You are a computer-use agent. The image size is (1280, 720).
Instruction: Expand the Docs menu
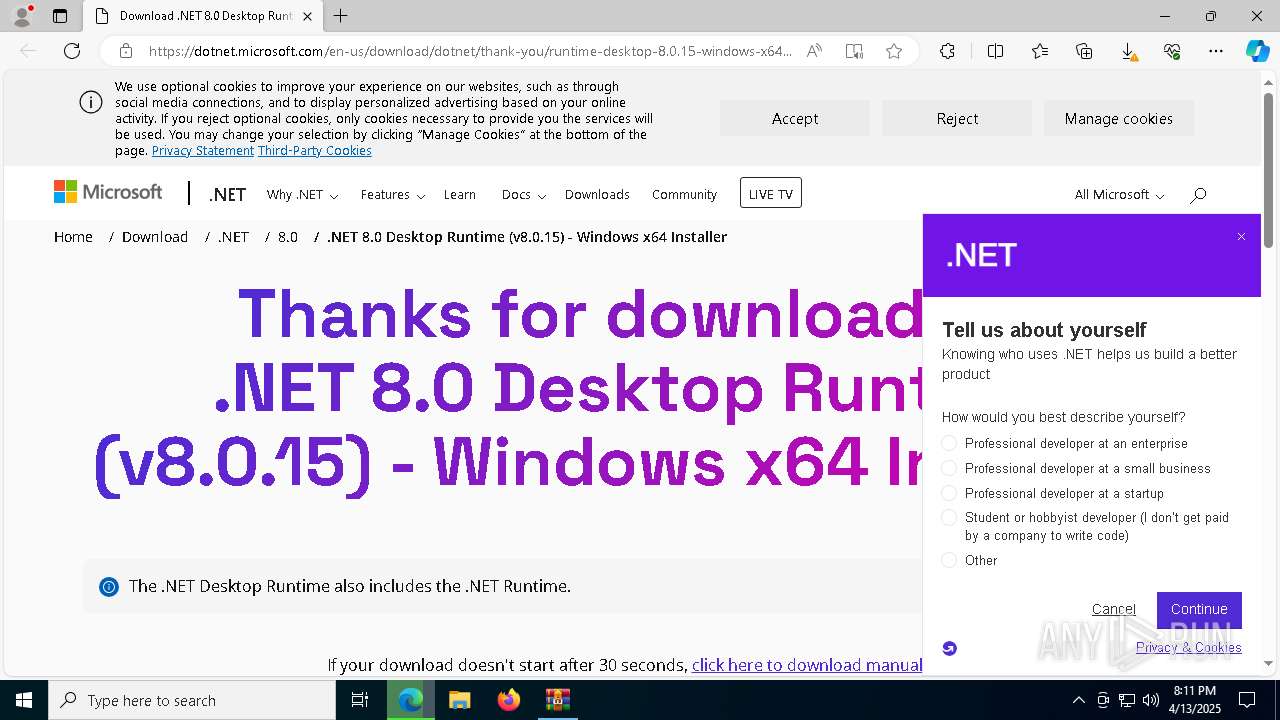(524, 195)
